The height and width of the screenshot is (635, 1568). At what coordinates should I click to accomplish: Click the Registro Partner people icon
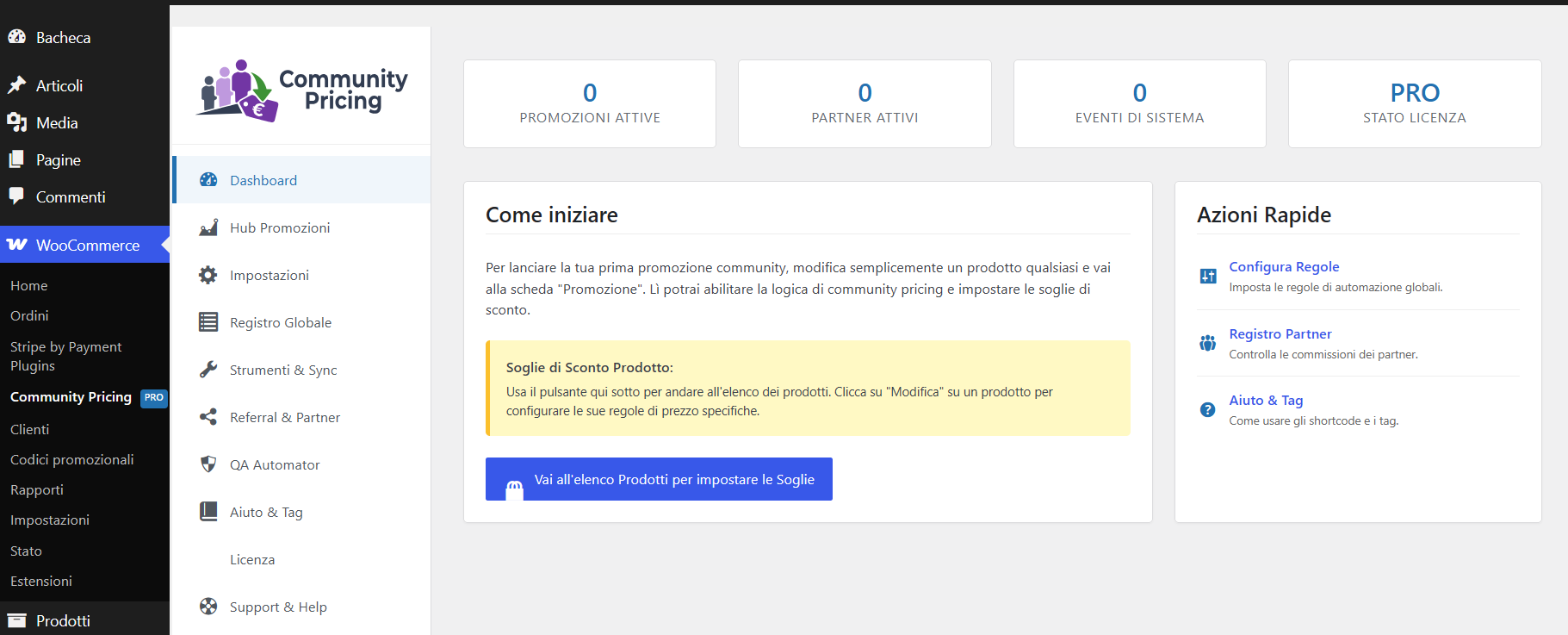coord(1208,343)
